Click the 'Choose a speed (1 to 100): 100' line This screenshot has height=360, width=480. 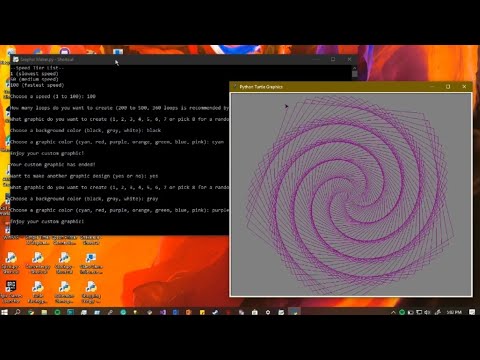coord(53,96)
